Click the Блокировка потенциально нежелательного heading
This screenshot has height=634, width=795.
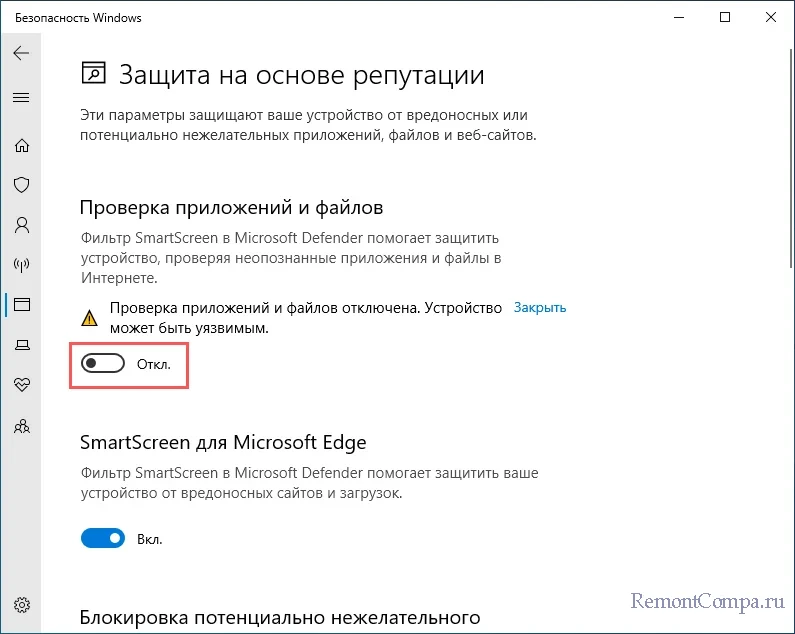click(x=280, y=617)
